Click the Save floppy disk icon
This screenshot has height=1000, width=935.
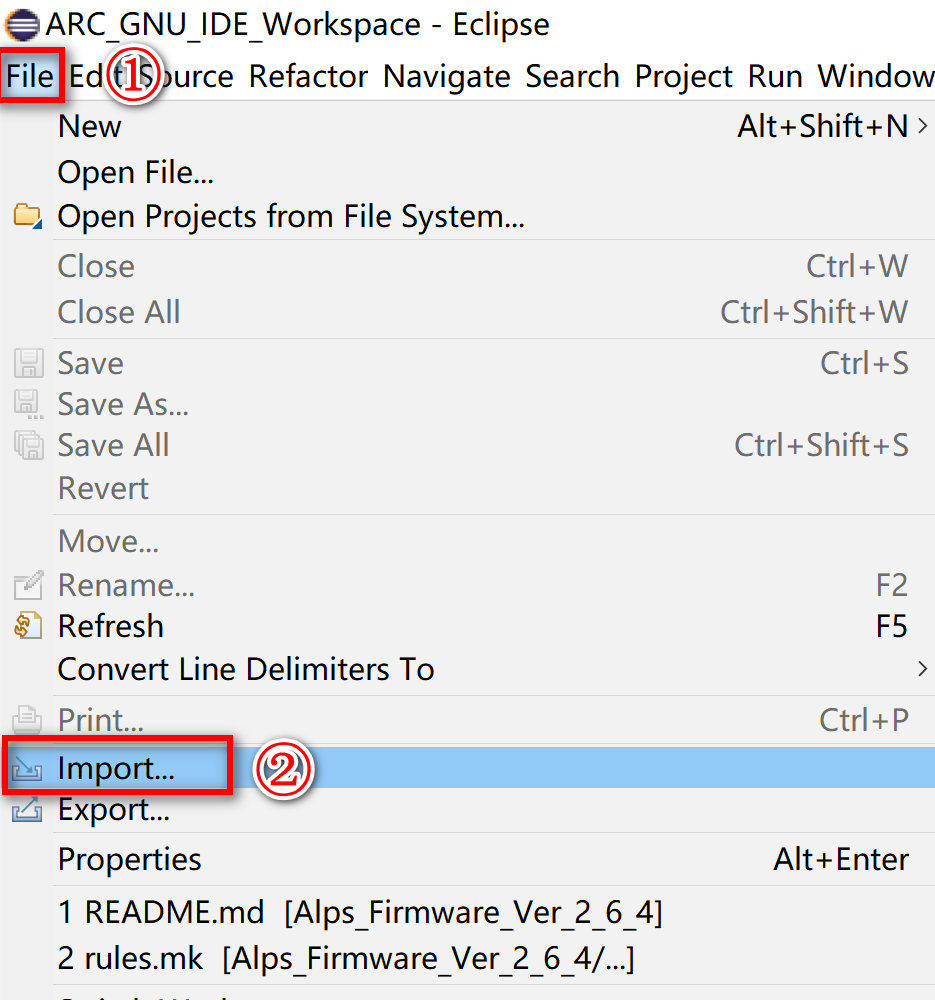point(28,363)
